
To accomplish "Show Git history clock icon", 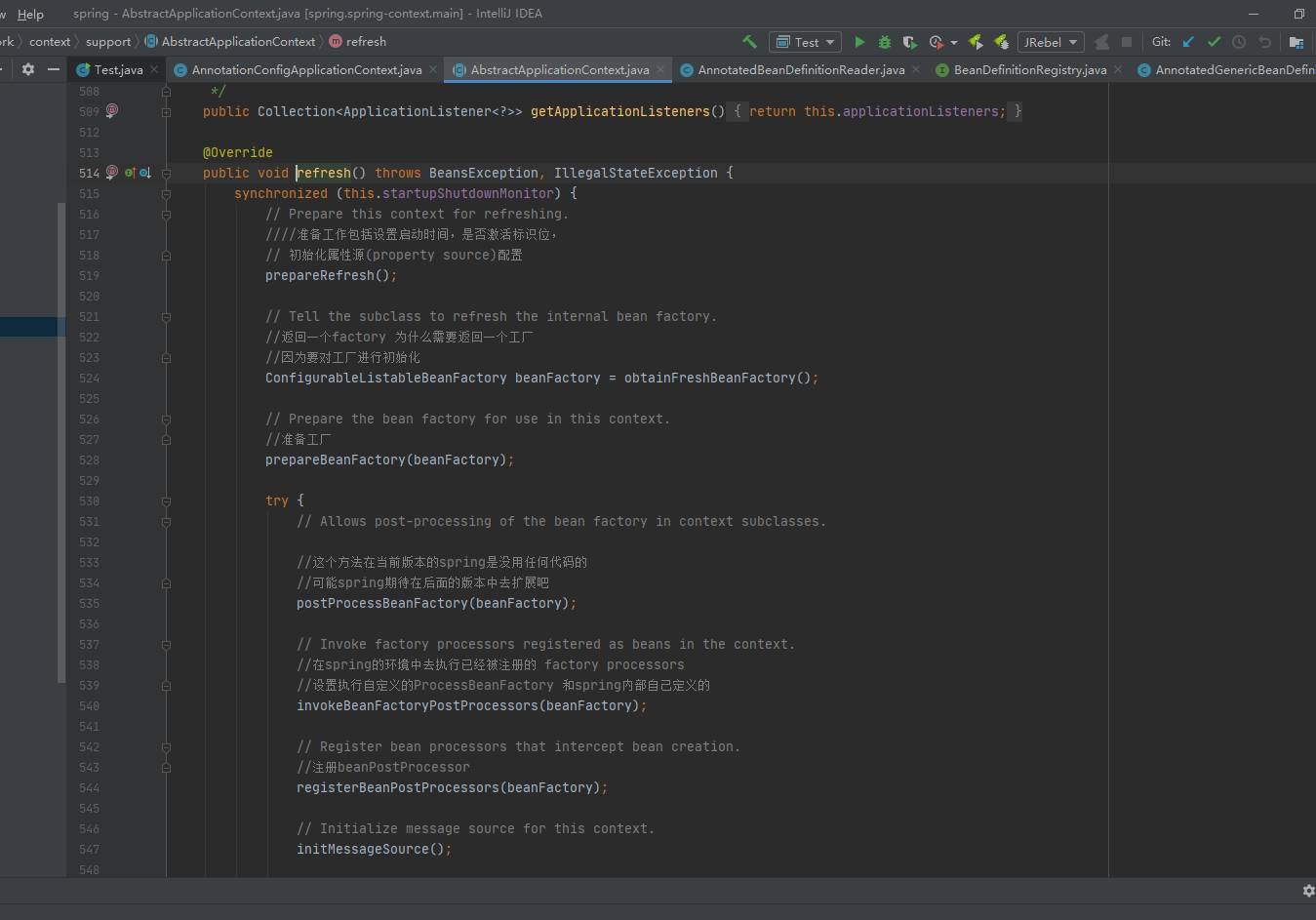I will click(x=1239, y=42).
